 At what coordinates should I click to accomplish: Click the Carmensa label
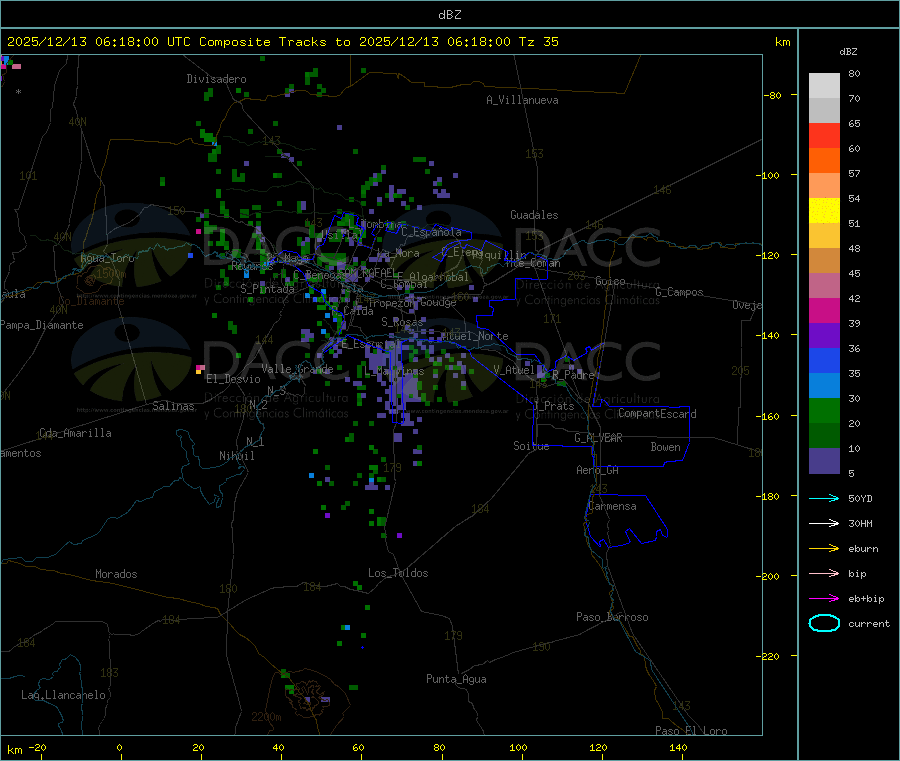(612, 506)
